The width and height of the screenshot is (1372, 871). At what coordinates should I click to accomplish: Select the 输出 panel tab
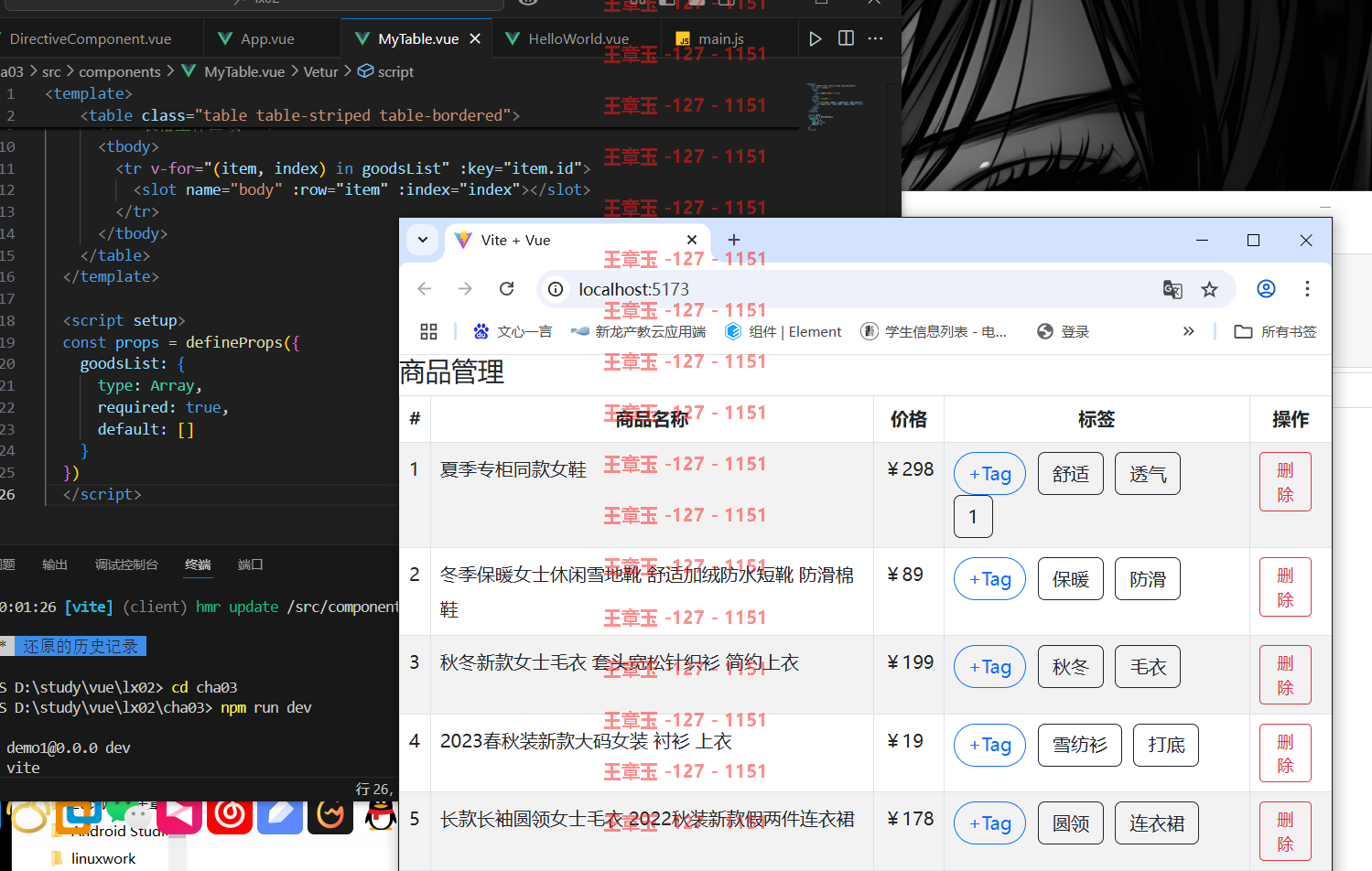(x=55, y=565)
